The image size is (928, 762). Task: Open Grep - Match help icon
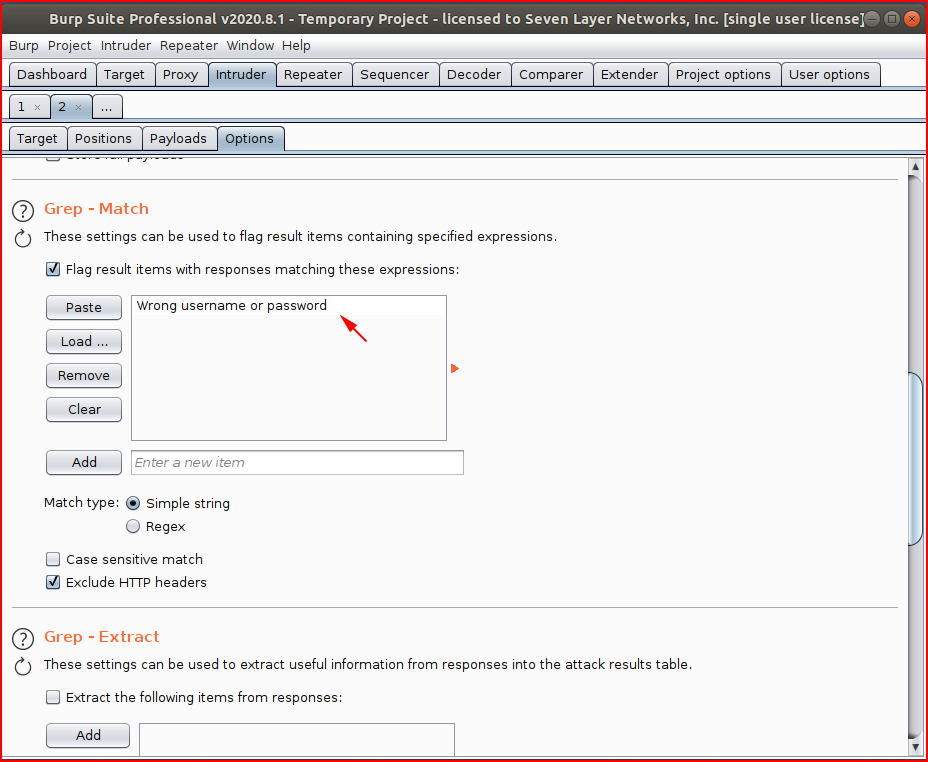coord(23,211)
